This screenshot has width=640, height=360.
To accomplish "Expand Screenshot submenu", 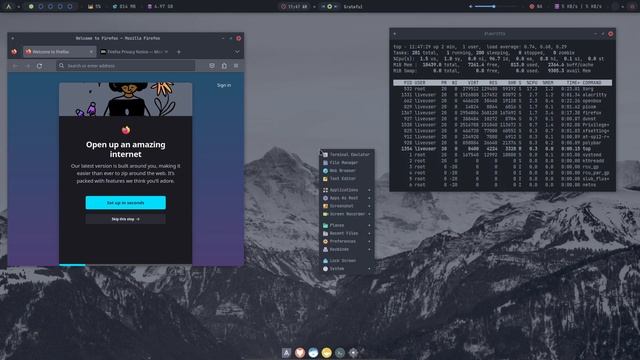I will point(346,206).
